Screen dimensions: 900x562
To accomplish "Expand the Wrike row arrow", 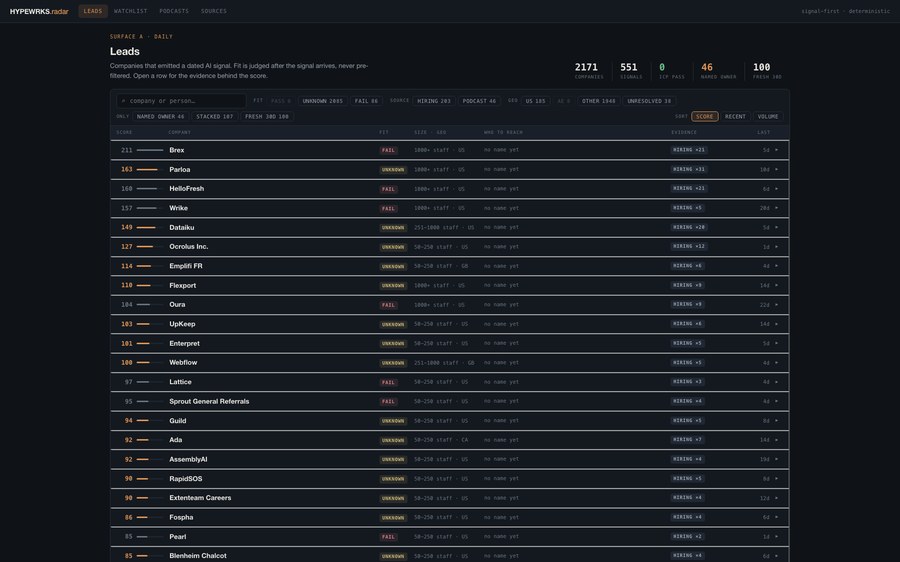I will pos(777,208).
